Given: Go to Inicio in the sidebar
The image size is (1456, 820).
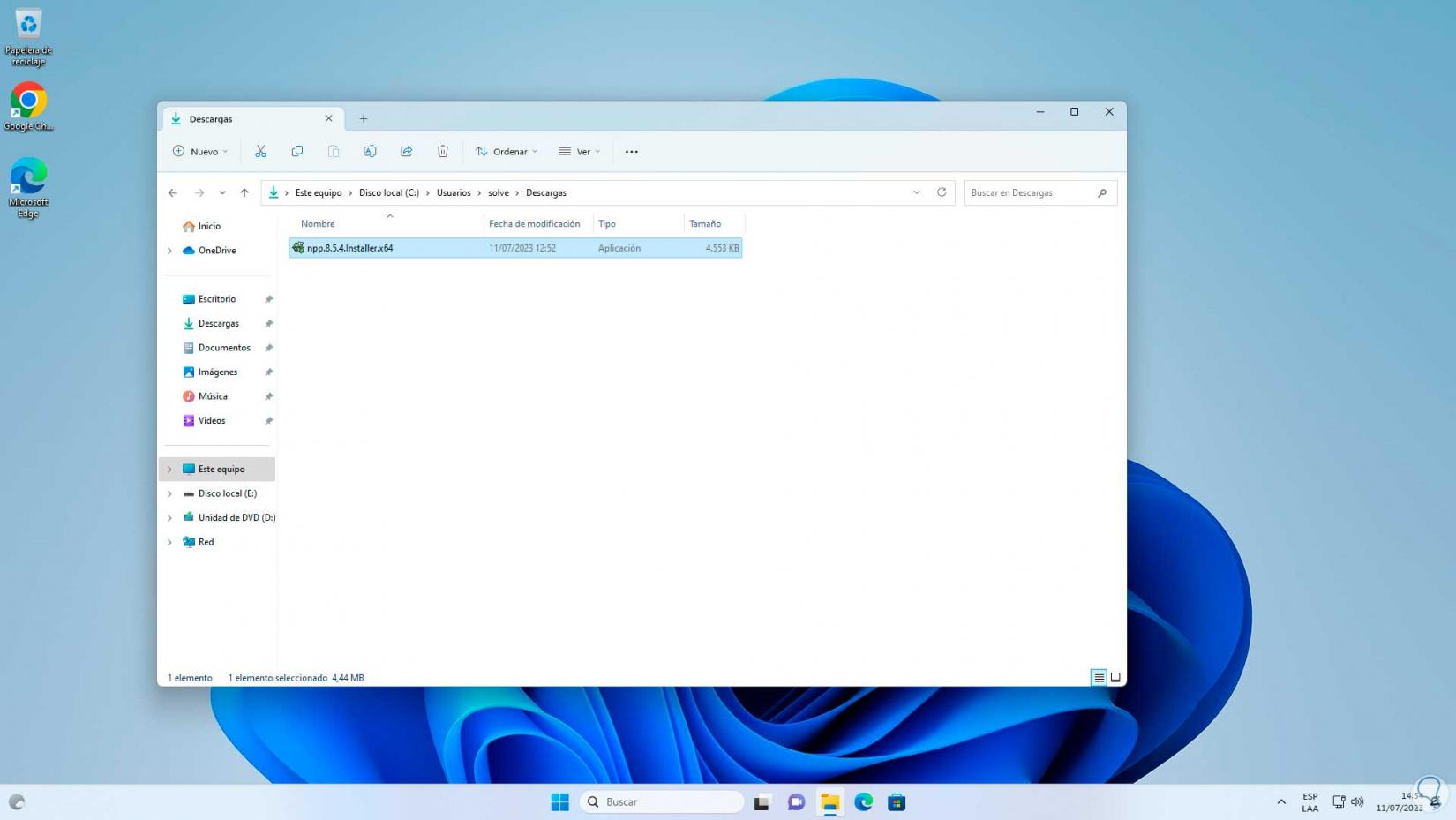Looking at the screenshot, I should pos(209,227).
